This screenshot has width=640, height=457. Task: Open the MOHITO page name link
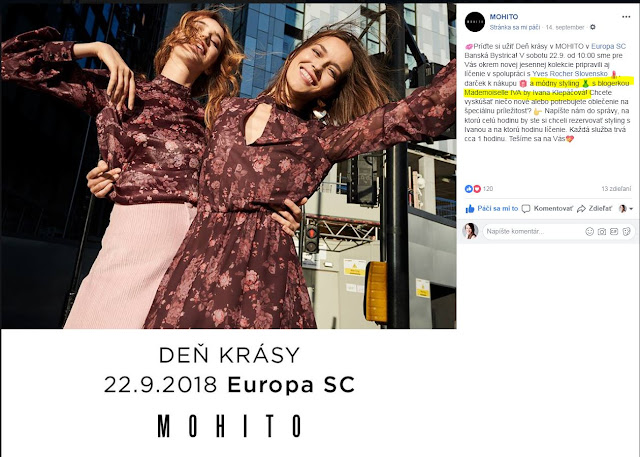coord(504,17)
